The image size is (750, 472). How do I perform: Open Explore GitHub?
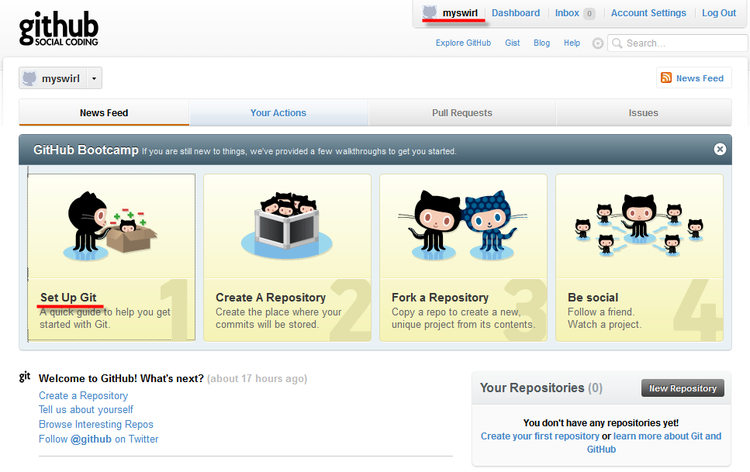coord(463,43)
